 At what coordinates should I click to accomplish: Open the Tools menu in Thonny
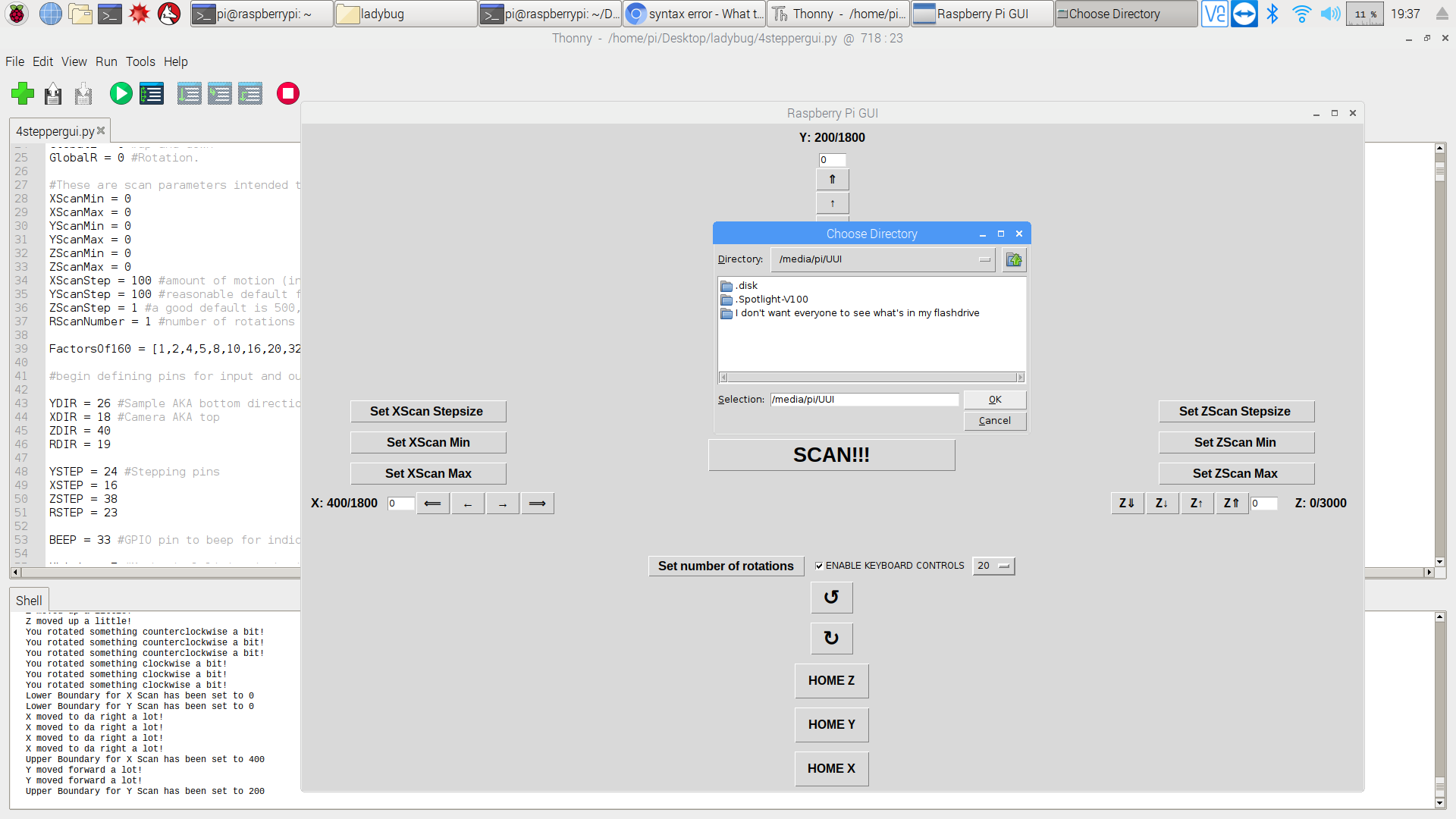(139, 61)
